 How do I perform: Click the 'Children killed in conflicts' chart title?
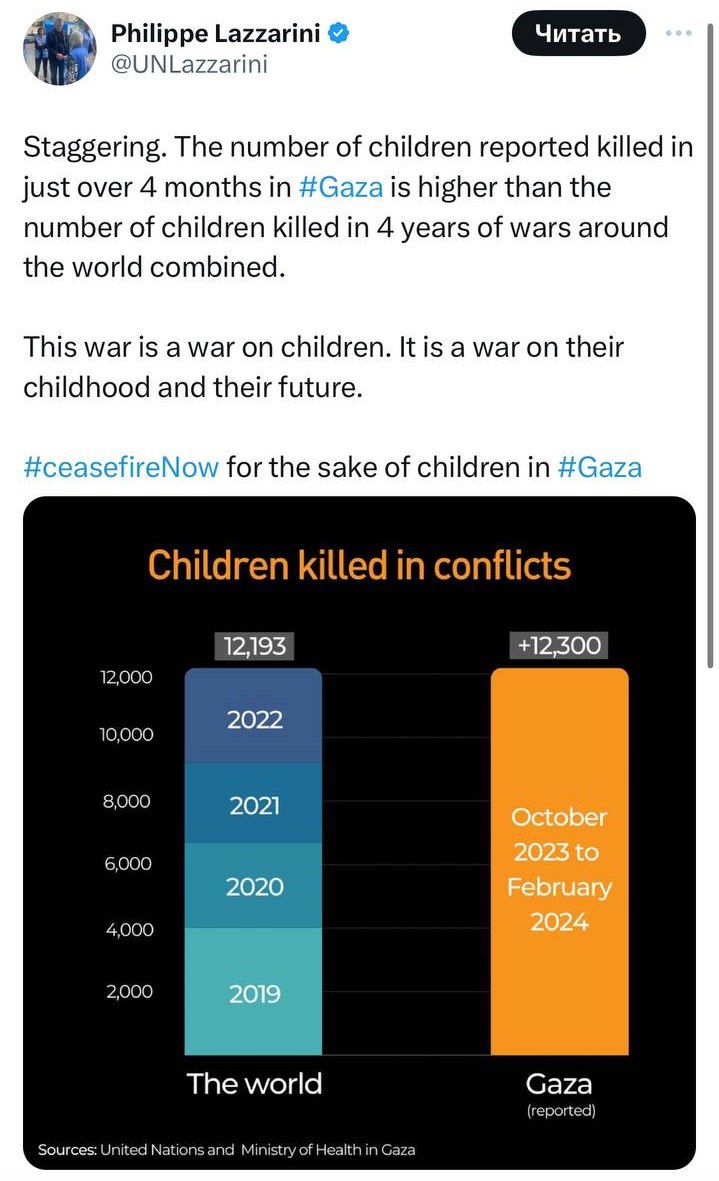point(359,566)
